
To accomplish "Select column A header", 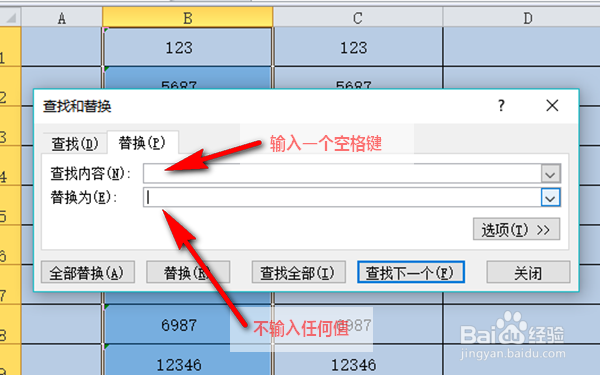I will tap(62, 18).
